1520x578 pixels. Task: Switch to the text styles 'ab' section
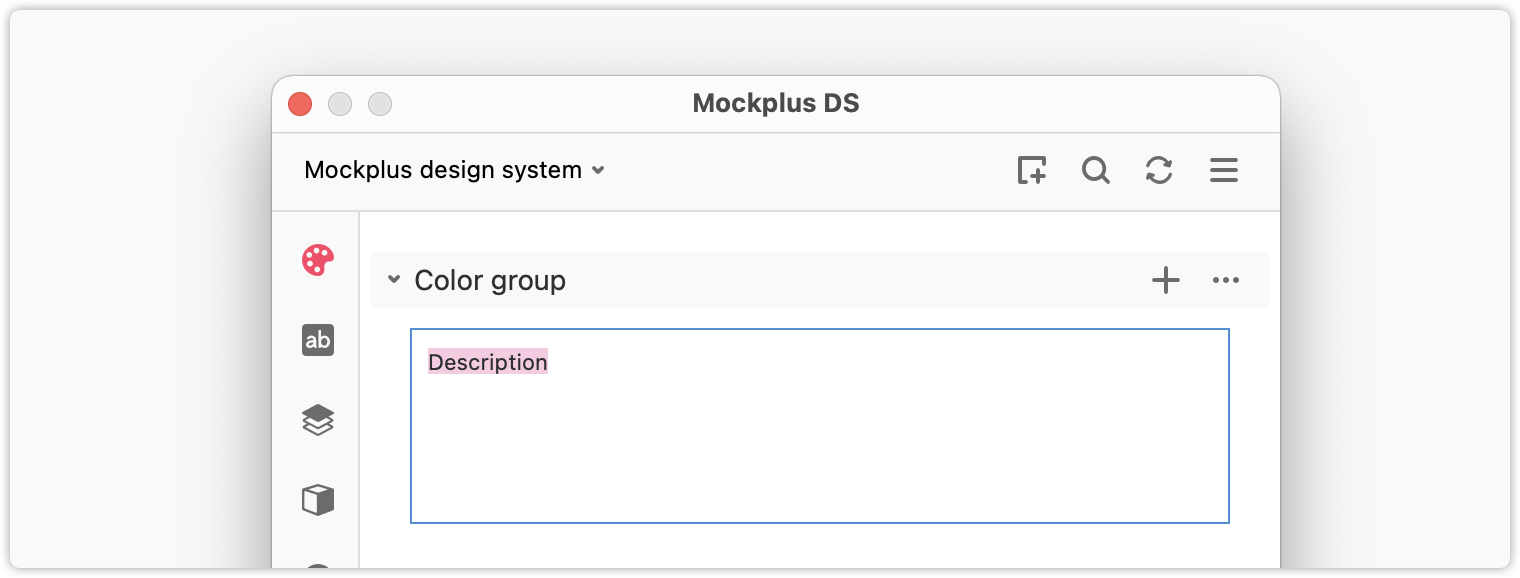pyautogui.click(x=318, y=340)
